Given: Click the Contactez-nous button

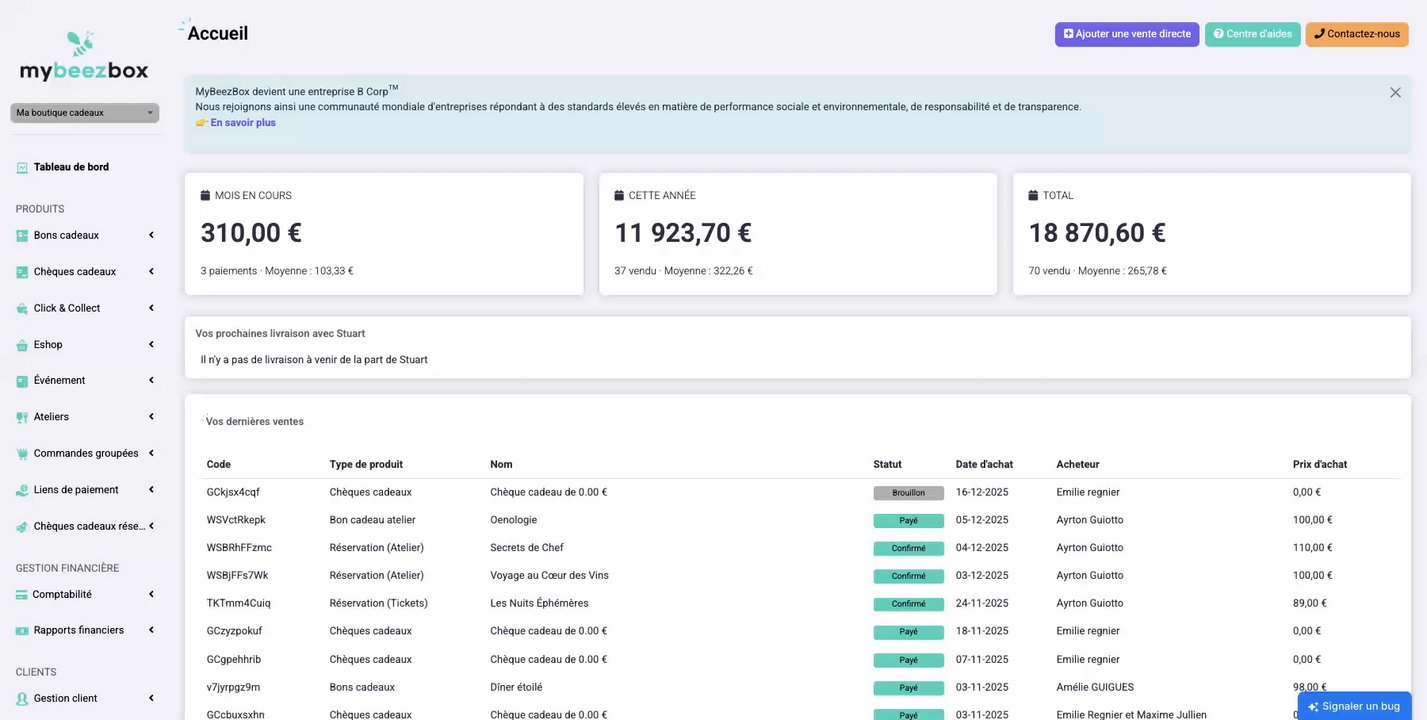Looking at the screenshot, I should point(1357,34).
